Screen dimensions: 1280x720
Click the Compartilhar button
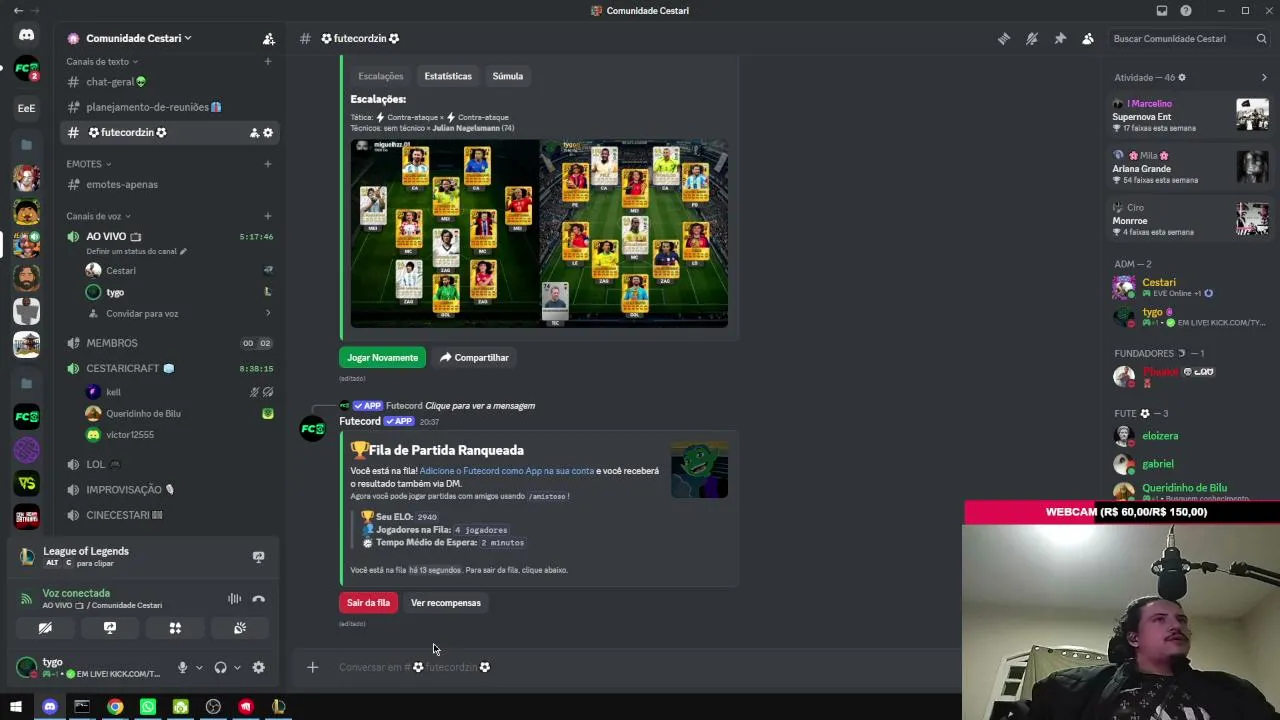(474, 357)
